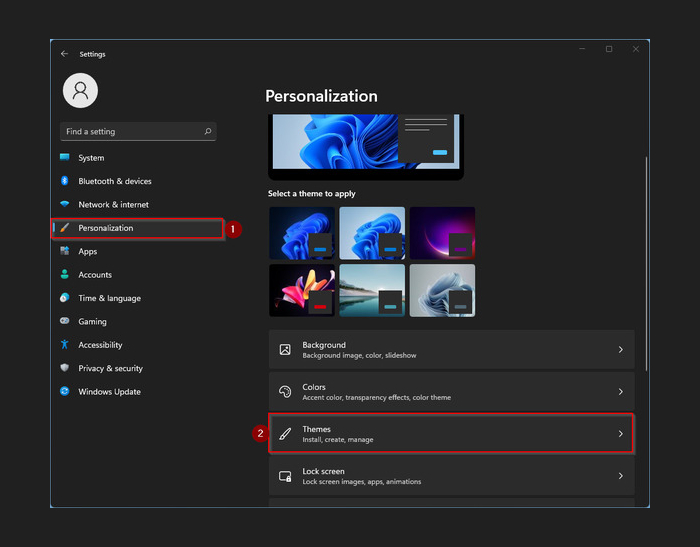
Task: Click the Accounts person icon
Action: pyautogui.click(x=65, y=274)
